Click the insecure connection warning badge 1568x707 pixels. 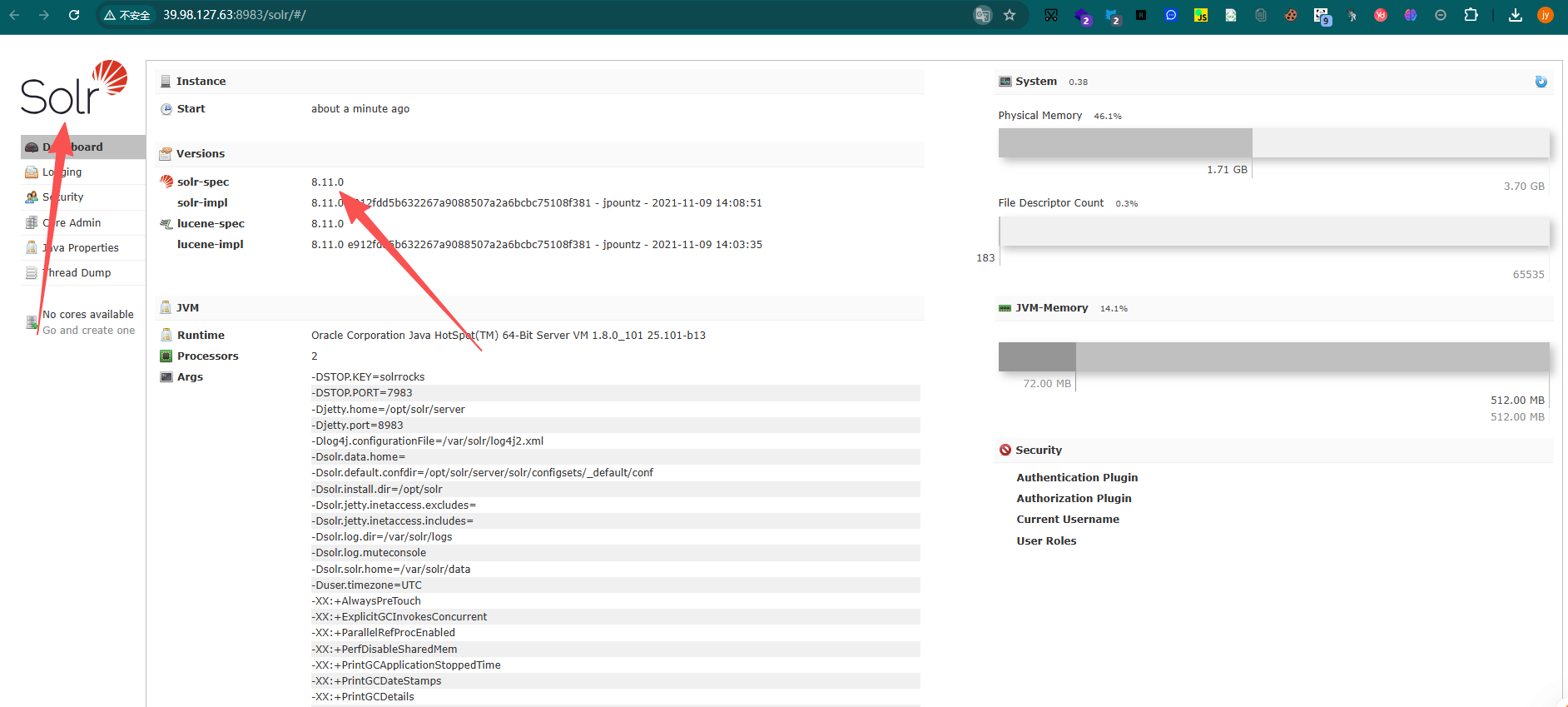pos(127,15)
